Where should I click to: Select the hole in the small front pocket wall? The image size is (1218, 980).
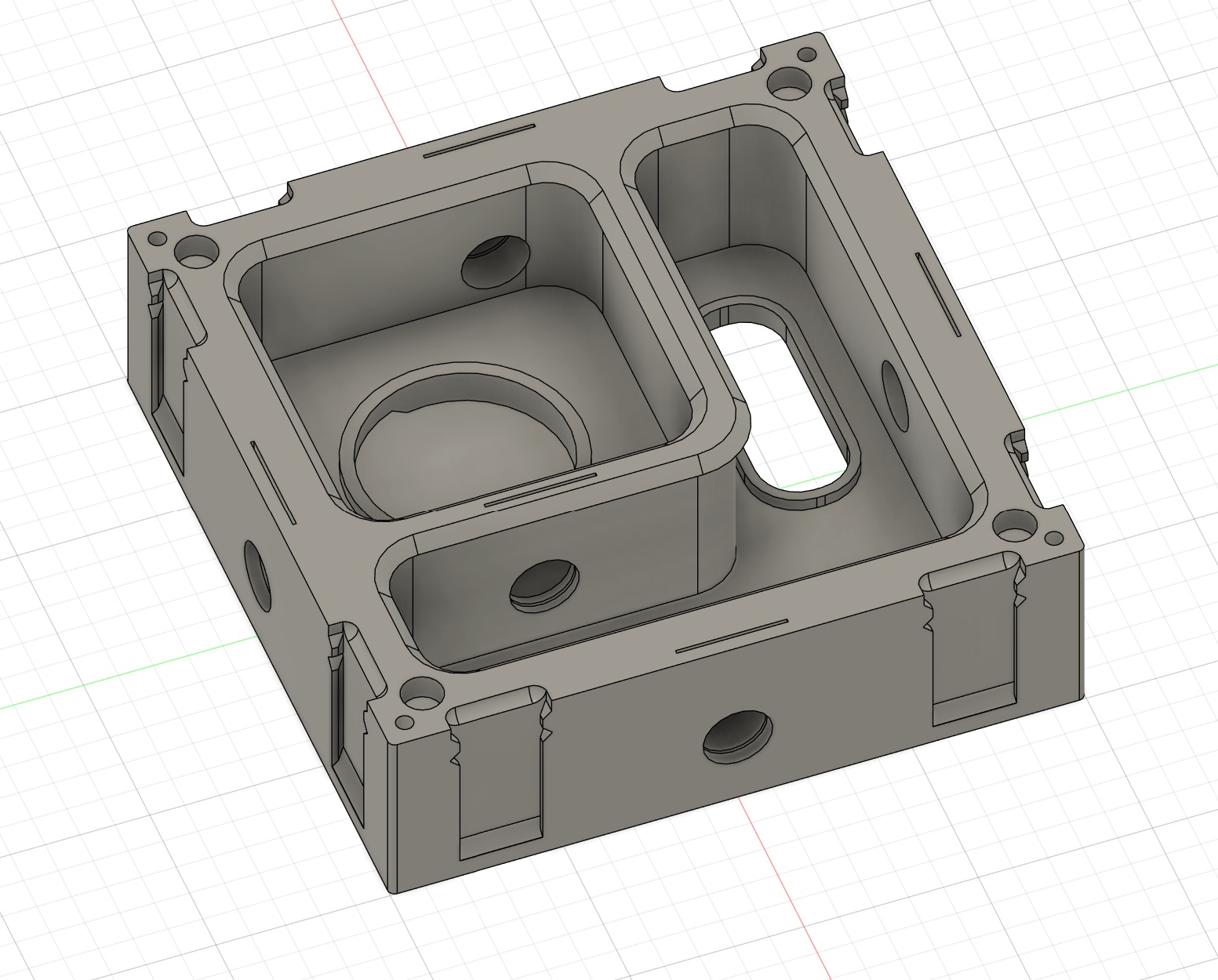click(545, 586)
